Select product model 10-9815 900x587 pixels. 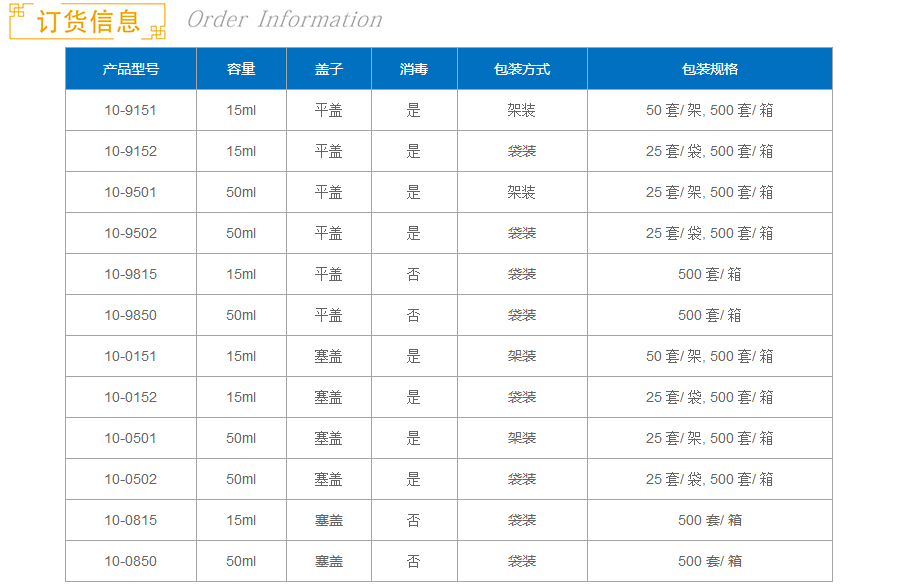click(130, 274)
